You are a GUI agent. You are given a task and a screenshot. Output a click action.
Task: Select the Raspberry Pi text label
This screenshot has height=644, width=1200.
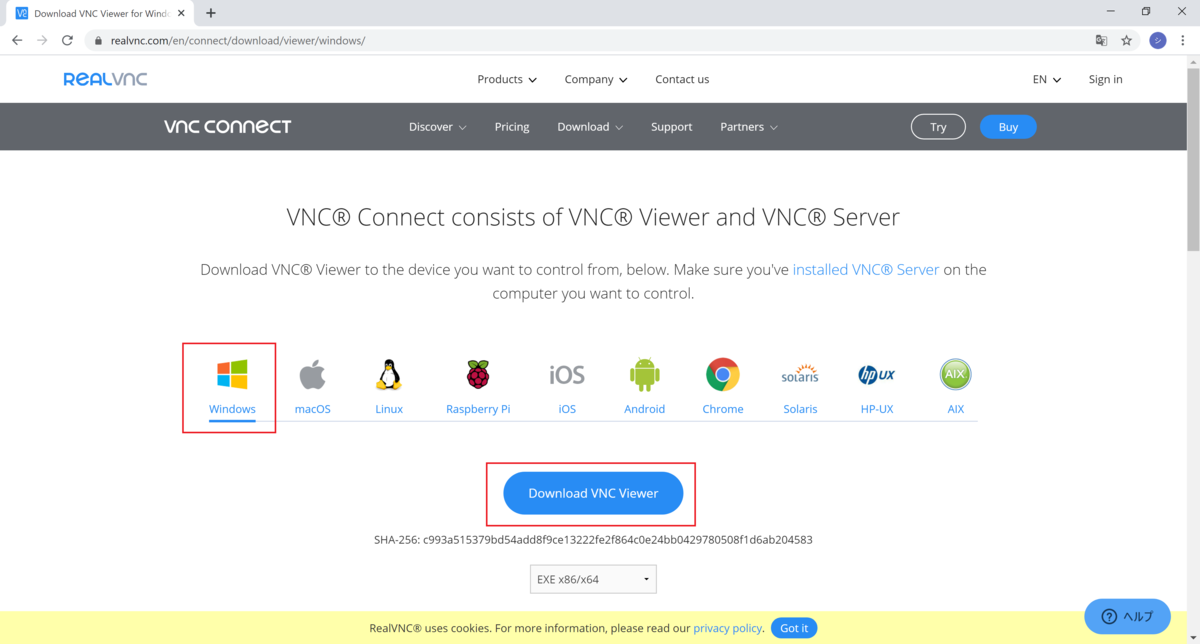pyautogui.click(x=478, y=409)
